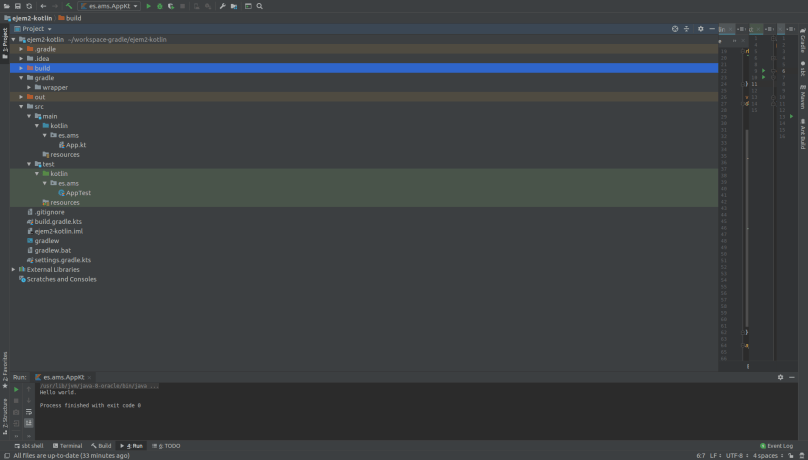
Task: Select build.gradle.kts file in project tree
Action: pos(58,222)
